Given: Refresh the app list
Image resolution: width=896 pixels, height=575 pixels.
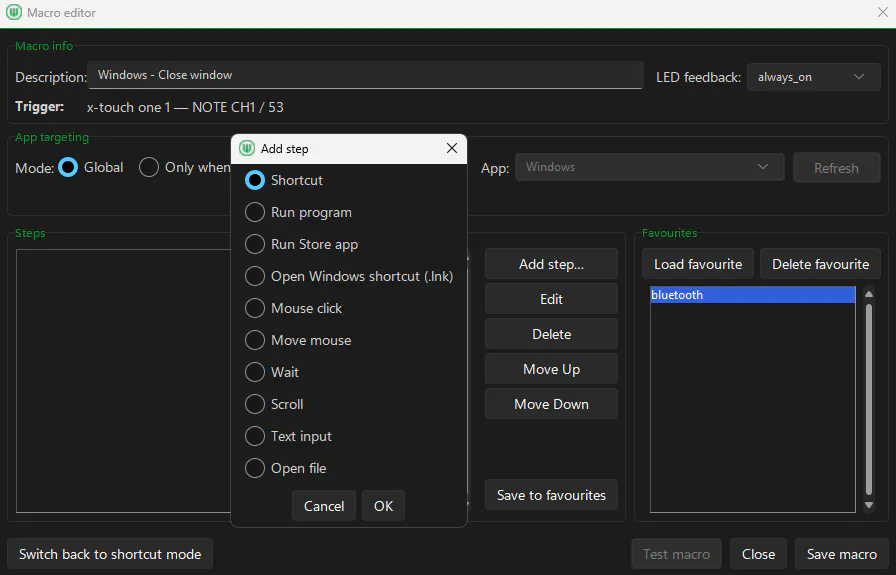Looking at the screenshot, I should pyautogui.click(x=837, y=168).
